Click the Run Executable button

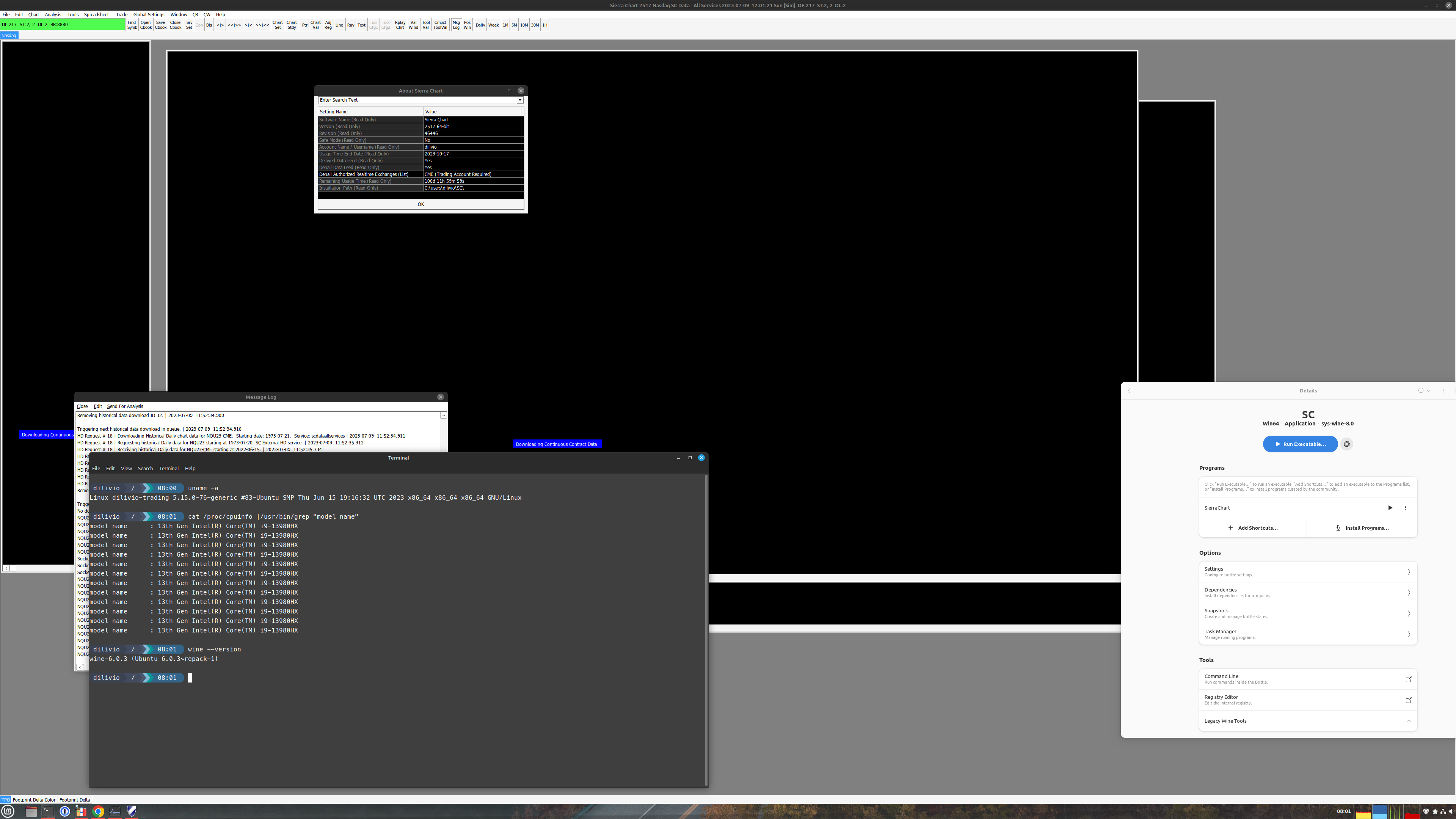(1299, 444)
